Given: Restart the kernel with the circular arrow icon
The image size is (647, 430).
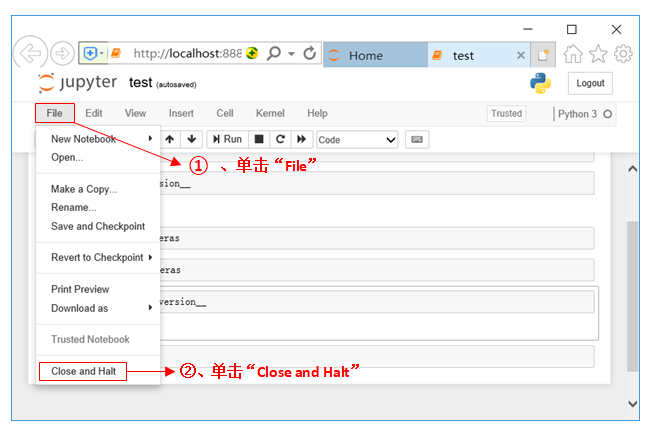Looking at the screenshot, I should point(280,139).
